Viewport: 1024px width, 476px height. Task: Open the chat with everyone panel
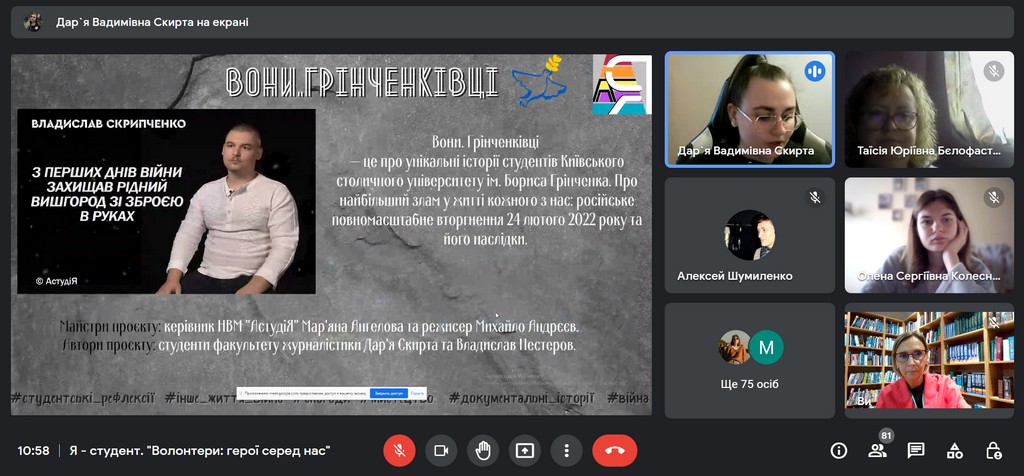coord(915,450)
